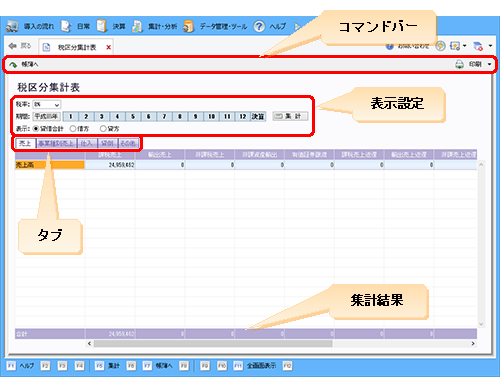500x377 pixels.
Task: Click the document icon on the 税区分集計表 tab
Action: tap(47, 47)
